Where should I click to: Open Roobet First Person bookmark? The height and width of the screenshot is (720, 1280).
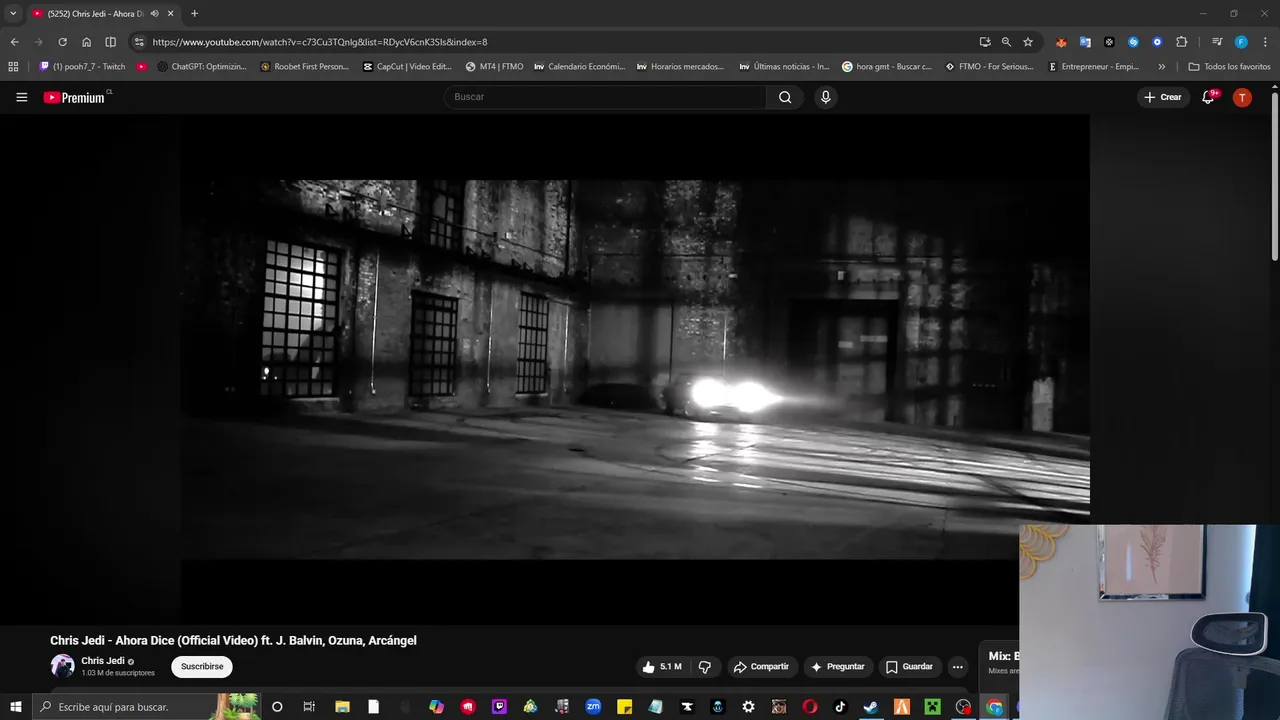tap(304, 67)
